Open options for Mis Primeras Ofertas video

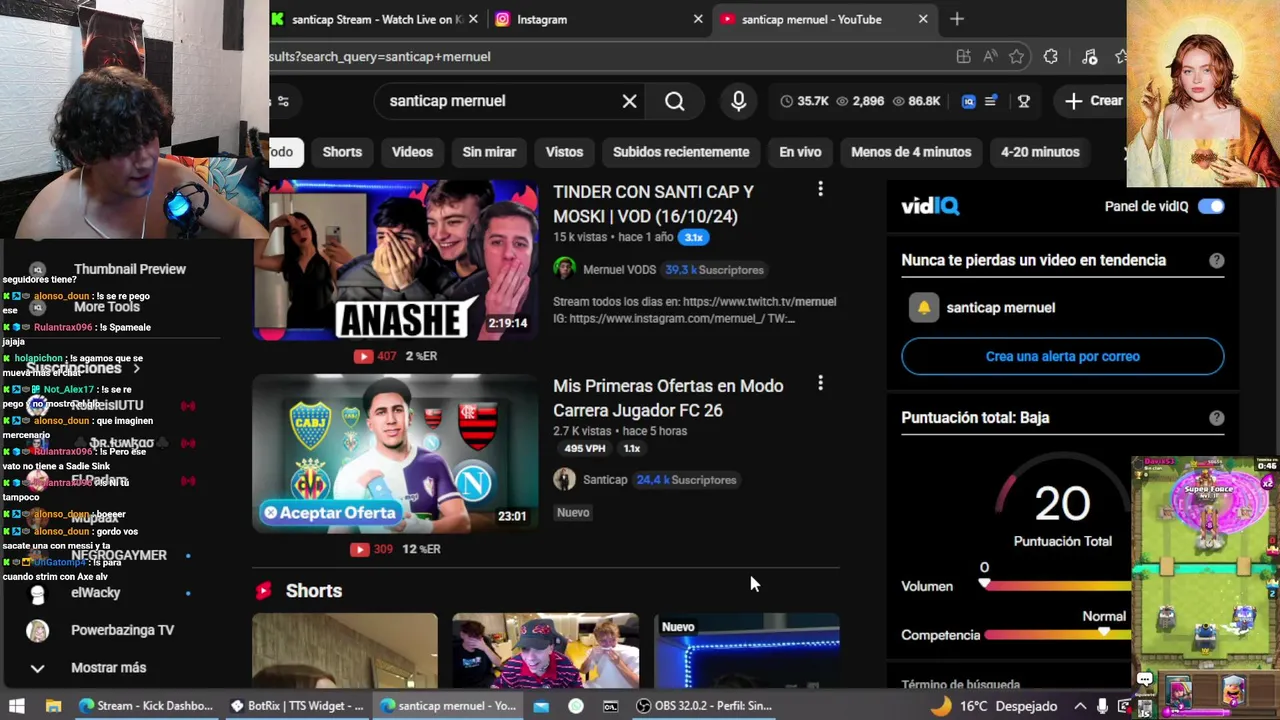[820, 383]
